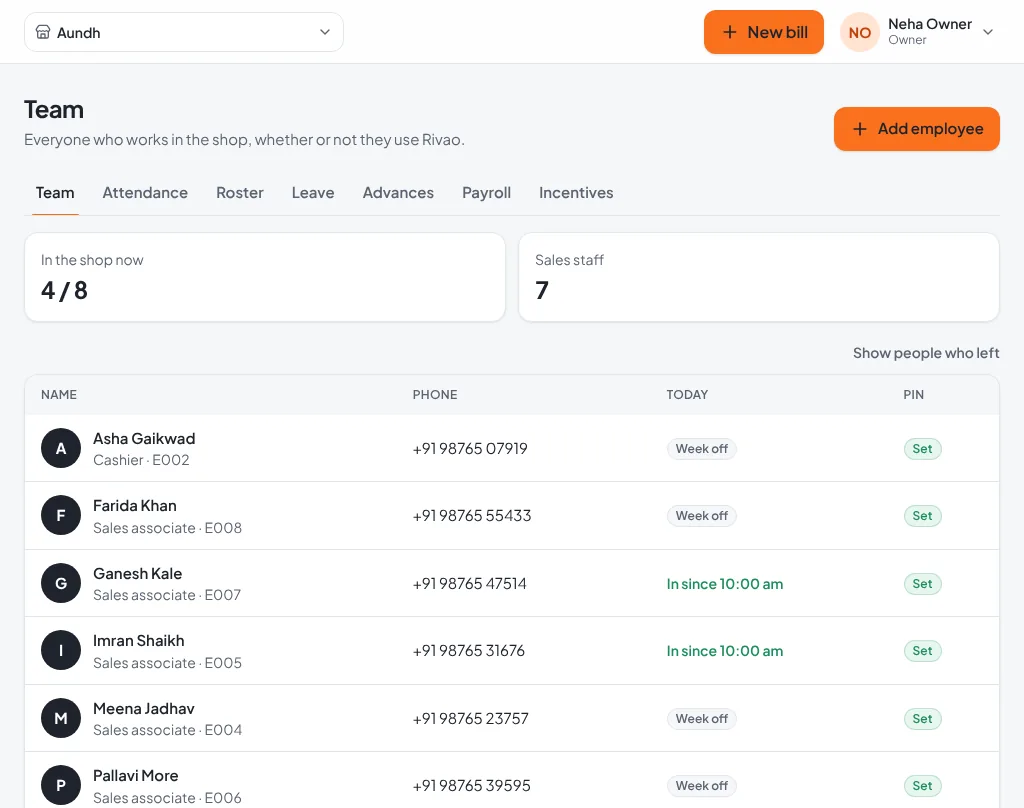Switch to the Team tab
The image size is (1024, 808).
click(x=55, y=193)
